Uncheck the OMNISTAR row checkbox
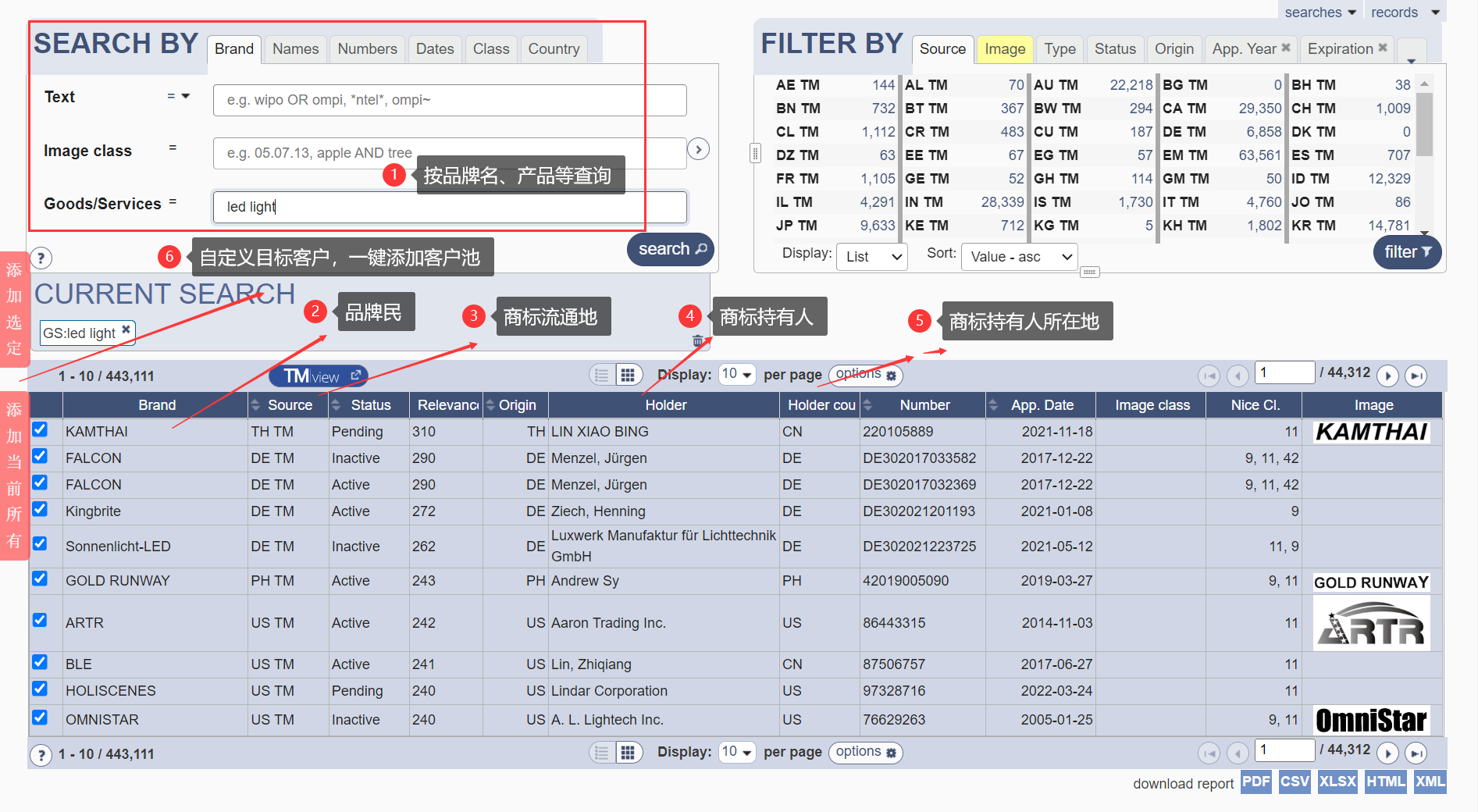 click(40, 718)
